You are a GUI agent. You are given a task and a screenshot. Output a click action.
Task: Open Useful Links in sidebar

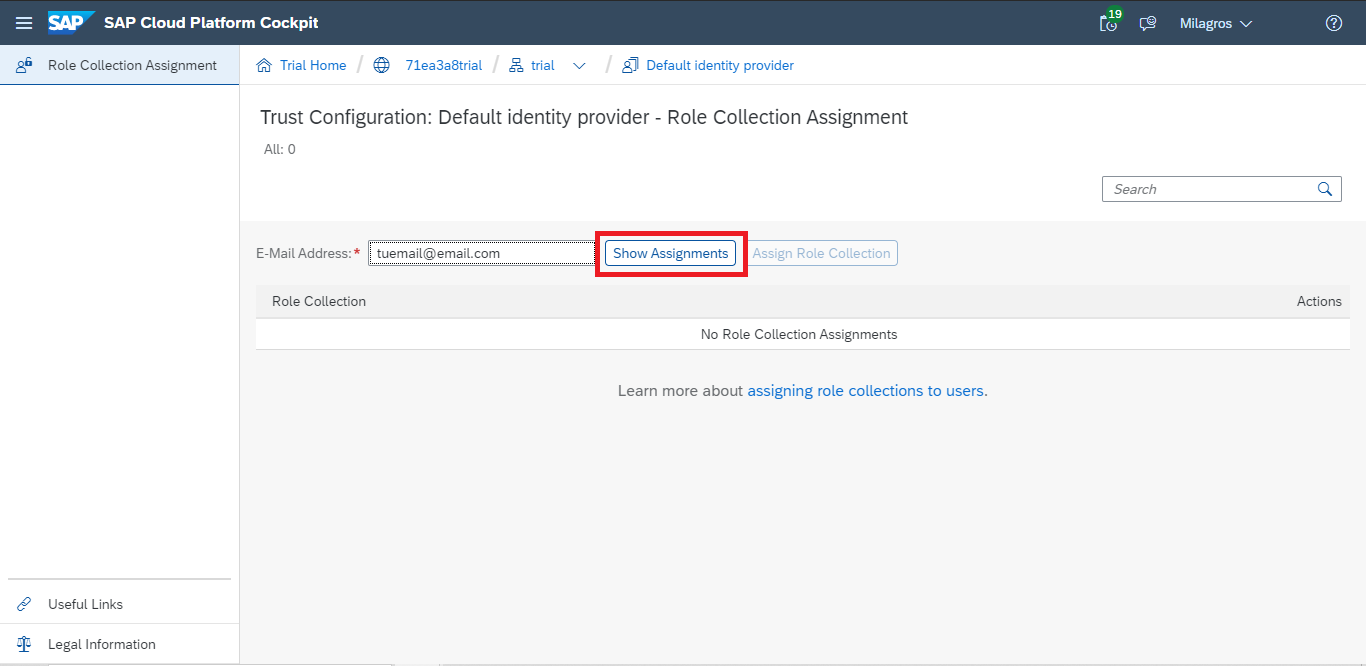pos(85,604)
